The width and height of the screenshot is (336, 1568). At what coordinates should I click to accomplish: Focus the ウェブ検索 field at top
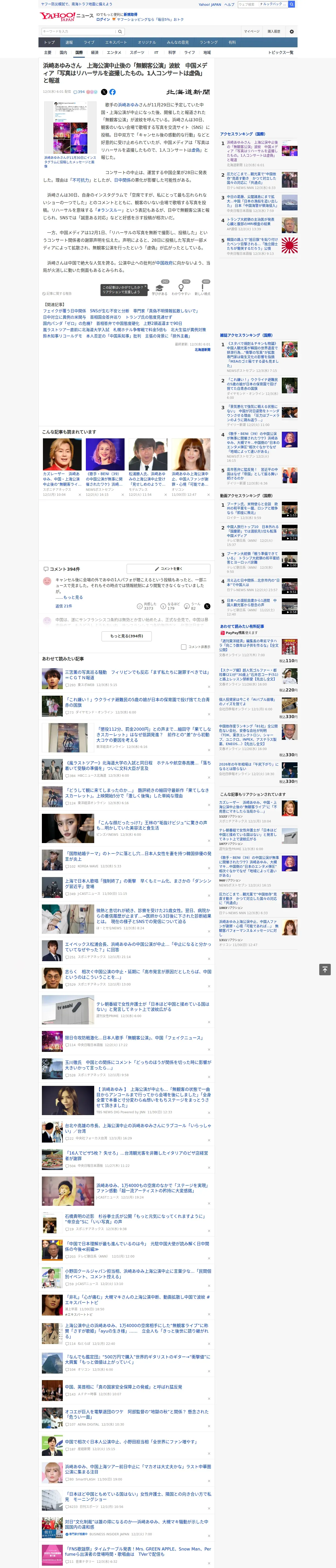pos(248,4)
